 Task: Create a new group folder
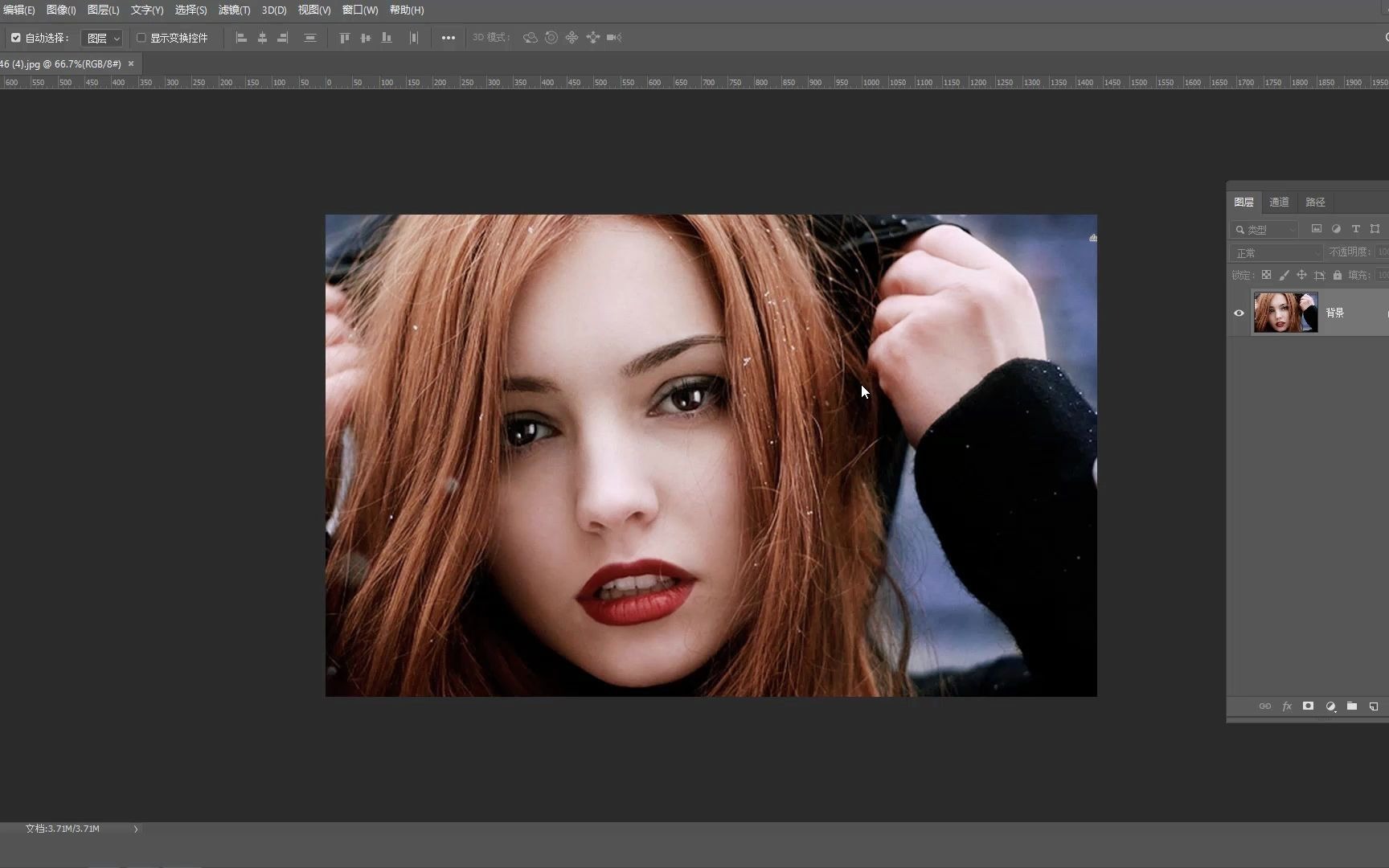[1352, 706]
